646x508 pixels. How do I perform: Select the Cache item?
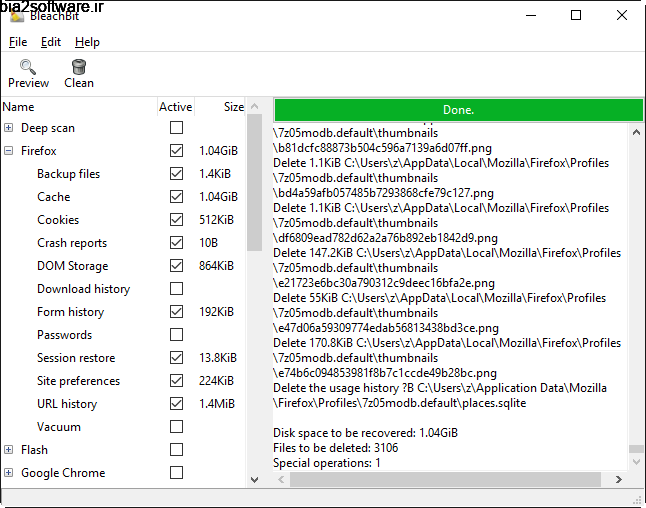(x=54, y=197)
